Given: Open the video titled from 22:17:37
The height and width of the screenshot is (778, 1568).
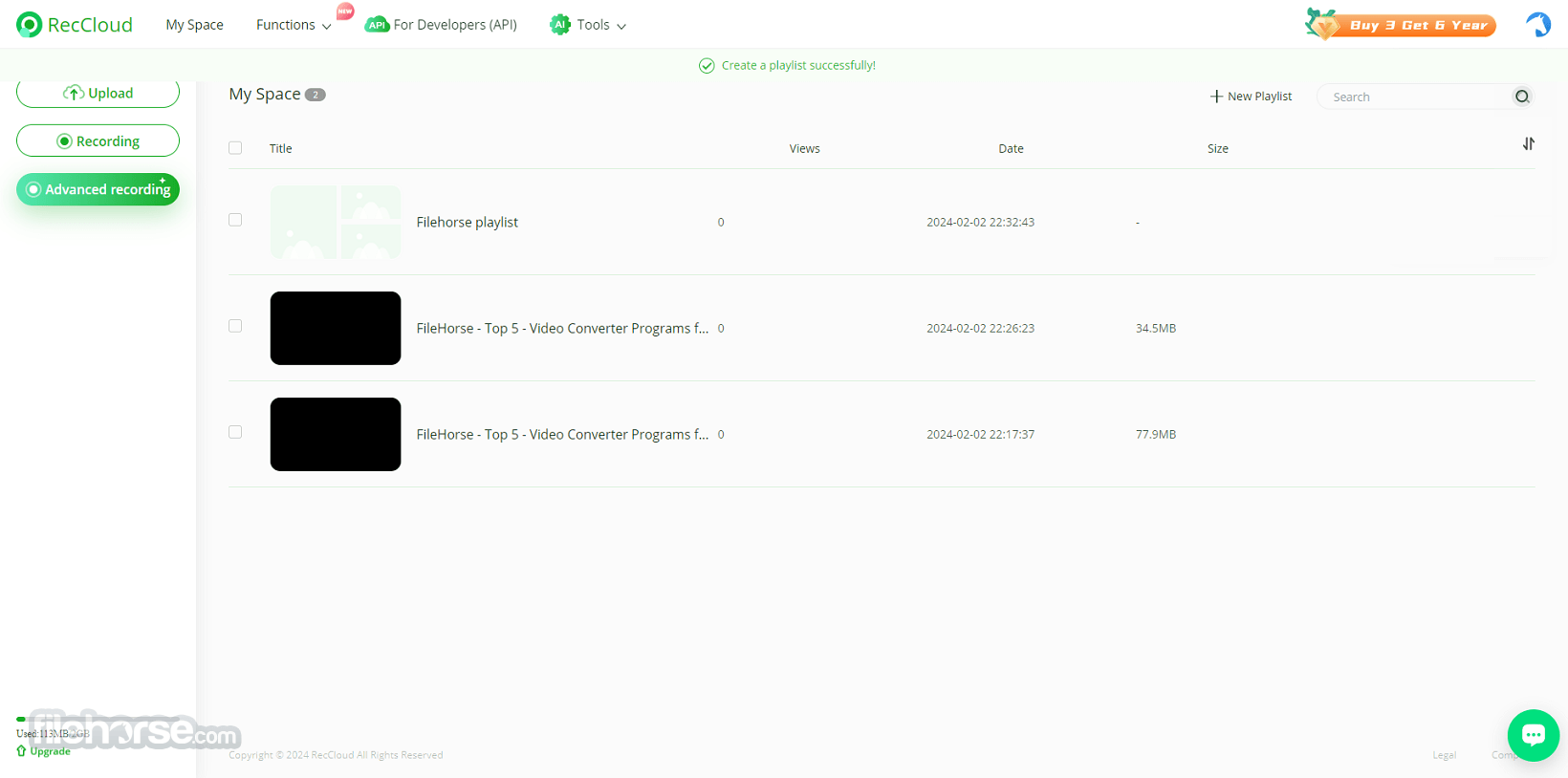Looking at the screenshot, I should pos(562,434).
